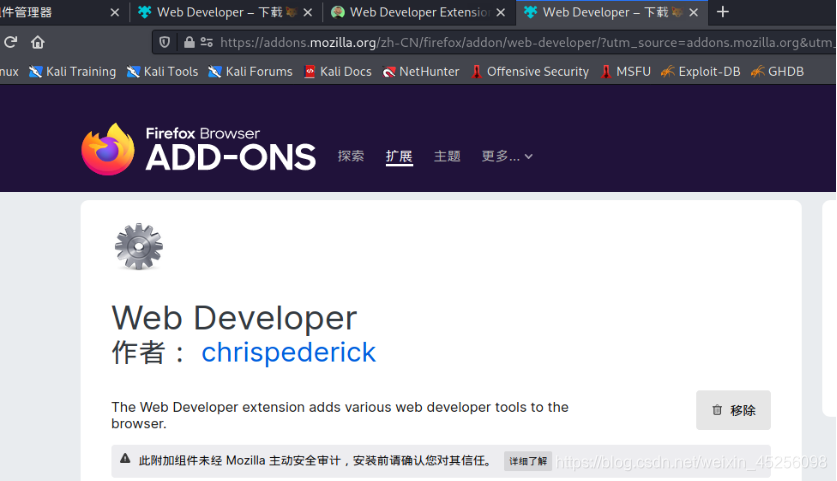Screen dimensions: 837x481
Task: Close the first Web Developer tab
Action: click(x=308, y=12)
